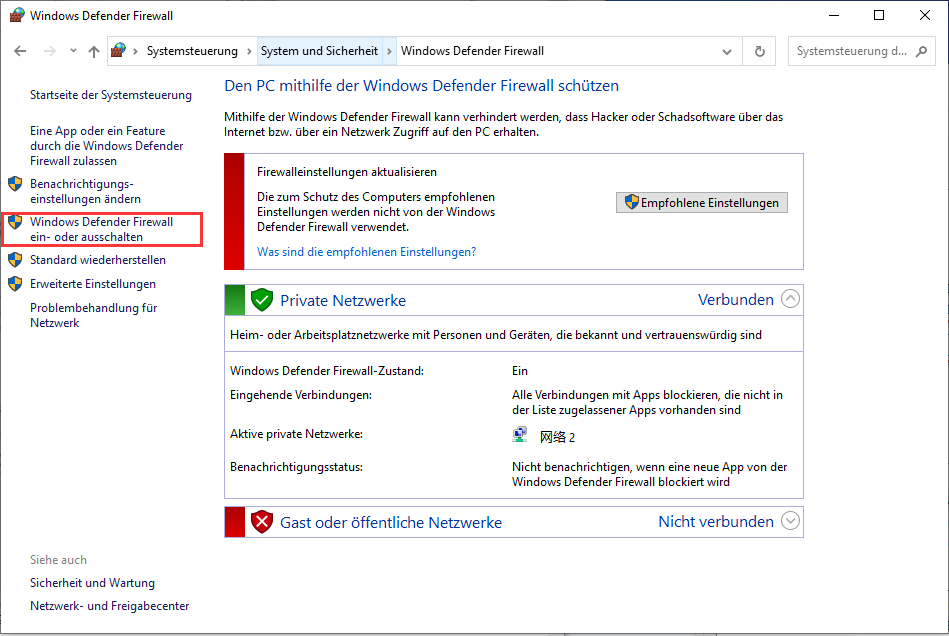Click the 'Ein' firewall state value
The image size is (949, 636).
520,371
